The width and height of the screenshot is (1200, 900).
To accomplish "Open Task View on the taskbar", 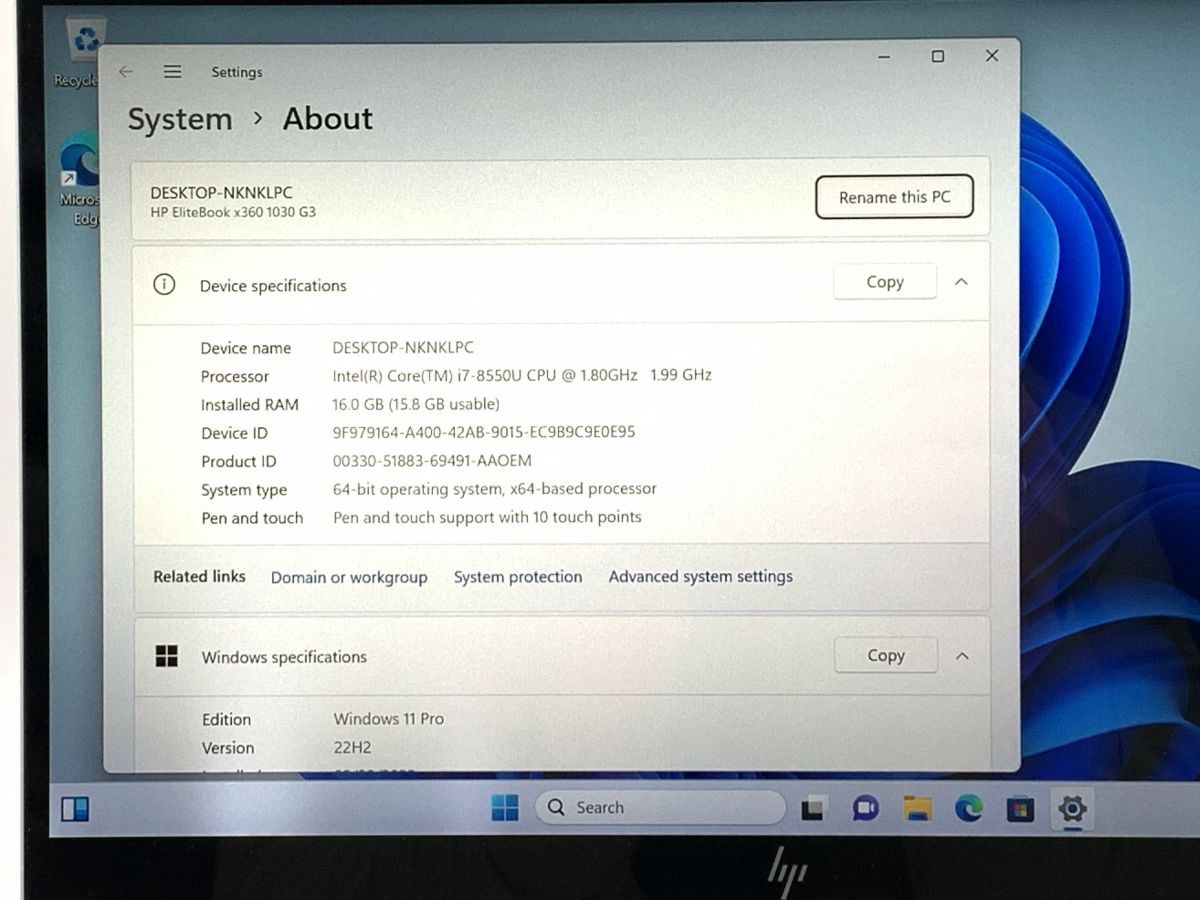I will (814, 808).
